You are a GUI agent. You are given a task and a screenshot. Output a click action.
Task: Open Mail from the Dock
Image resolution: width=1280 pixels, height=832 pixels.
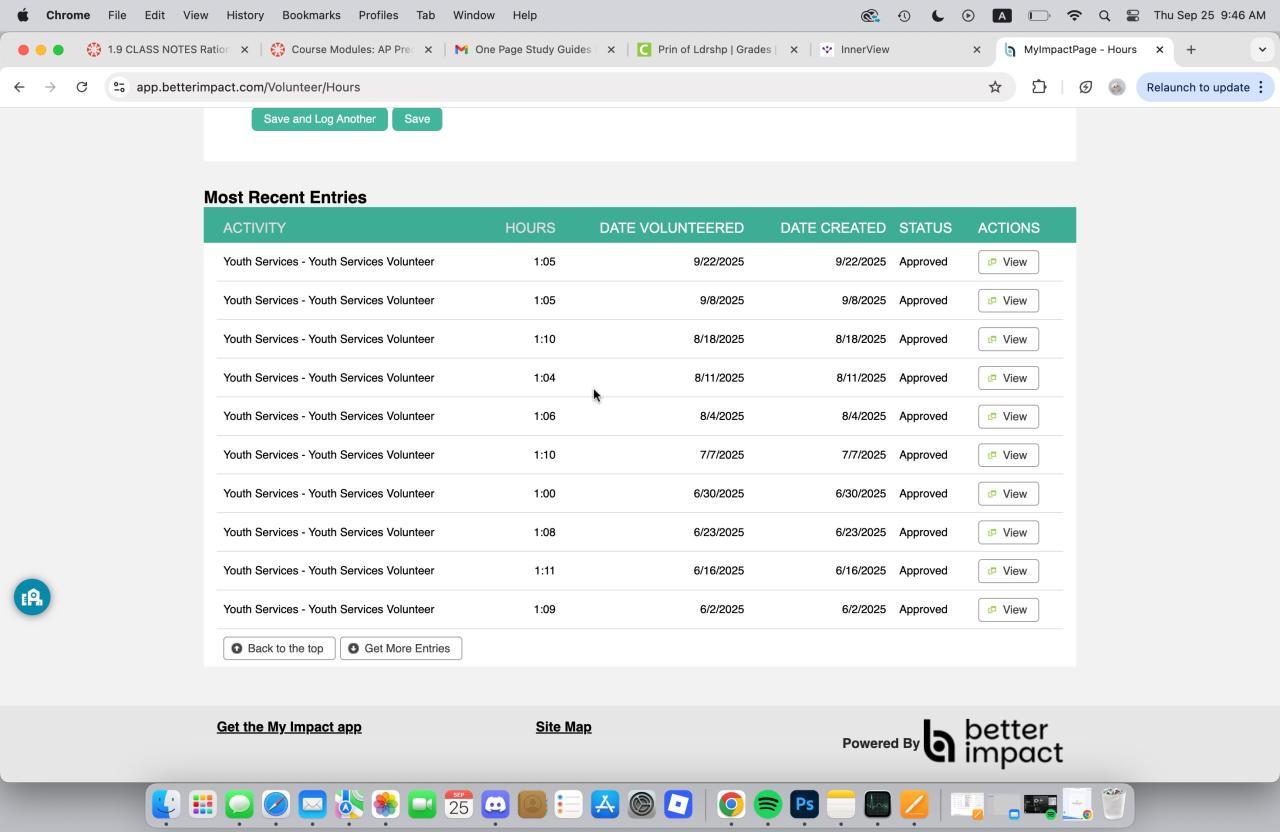[312, 804]
